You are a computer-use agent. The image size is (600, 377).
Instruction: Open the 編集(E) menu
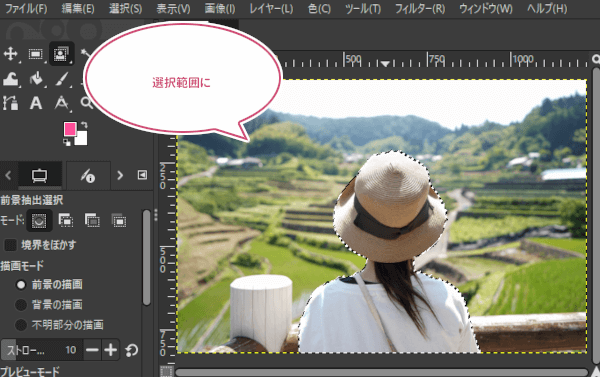point(78,8)
